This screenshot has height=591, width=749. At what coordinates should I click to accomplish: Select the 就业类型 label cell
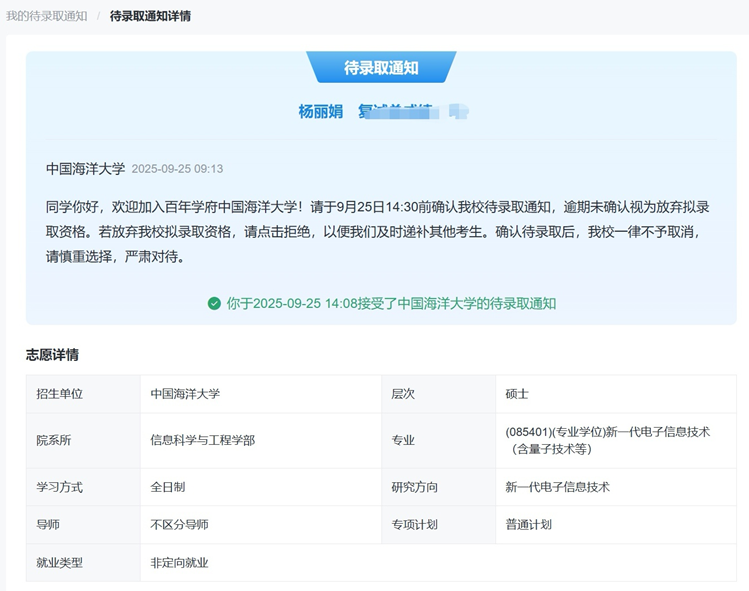pos(84,563)
